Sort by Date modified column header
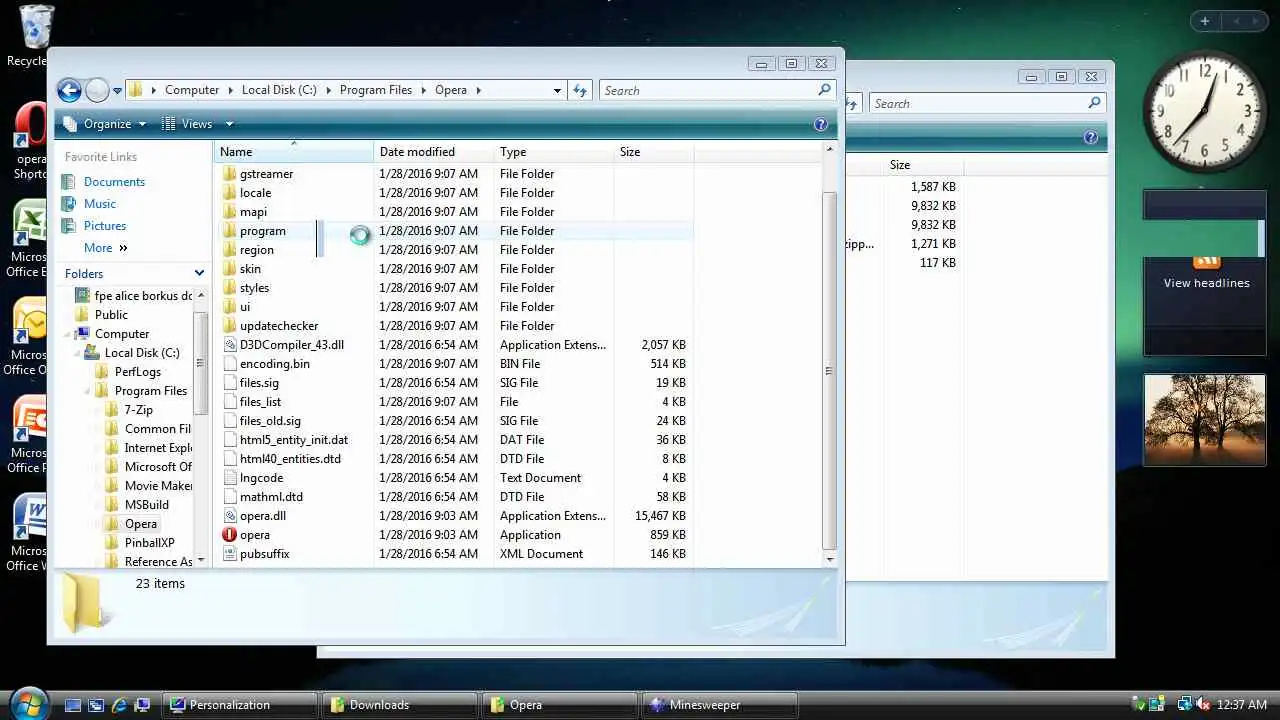Image resolution: width=1280 pixels, height=720 pixels. tap(435, 152)
